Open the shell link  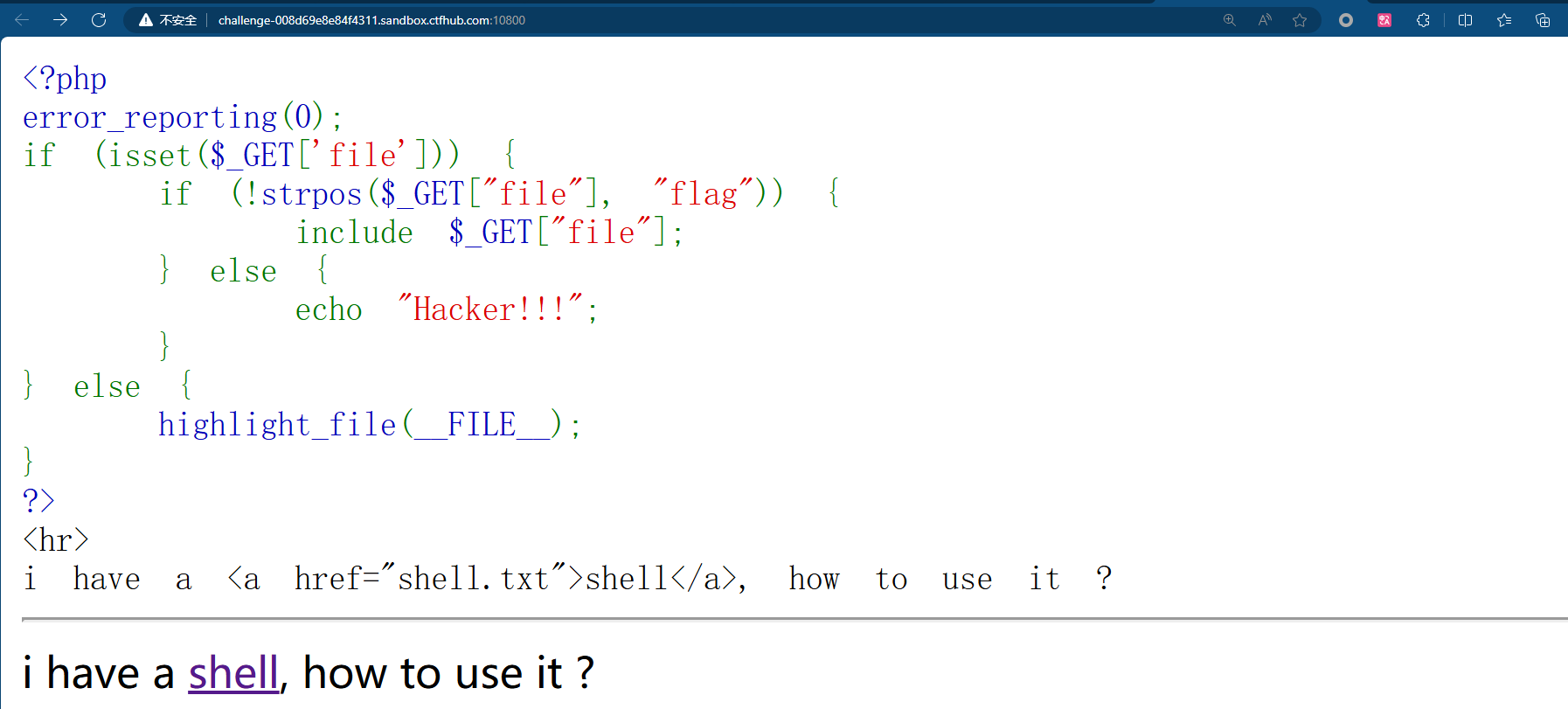pyautogui.click(x=232, y=673)
